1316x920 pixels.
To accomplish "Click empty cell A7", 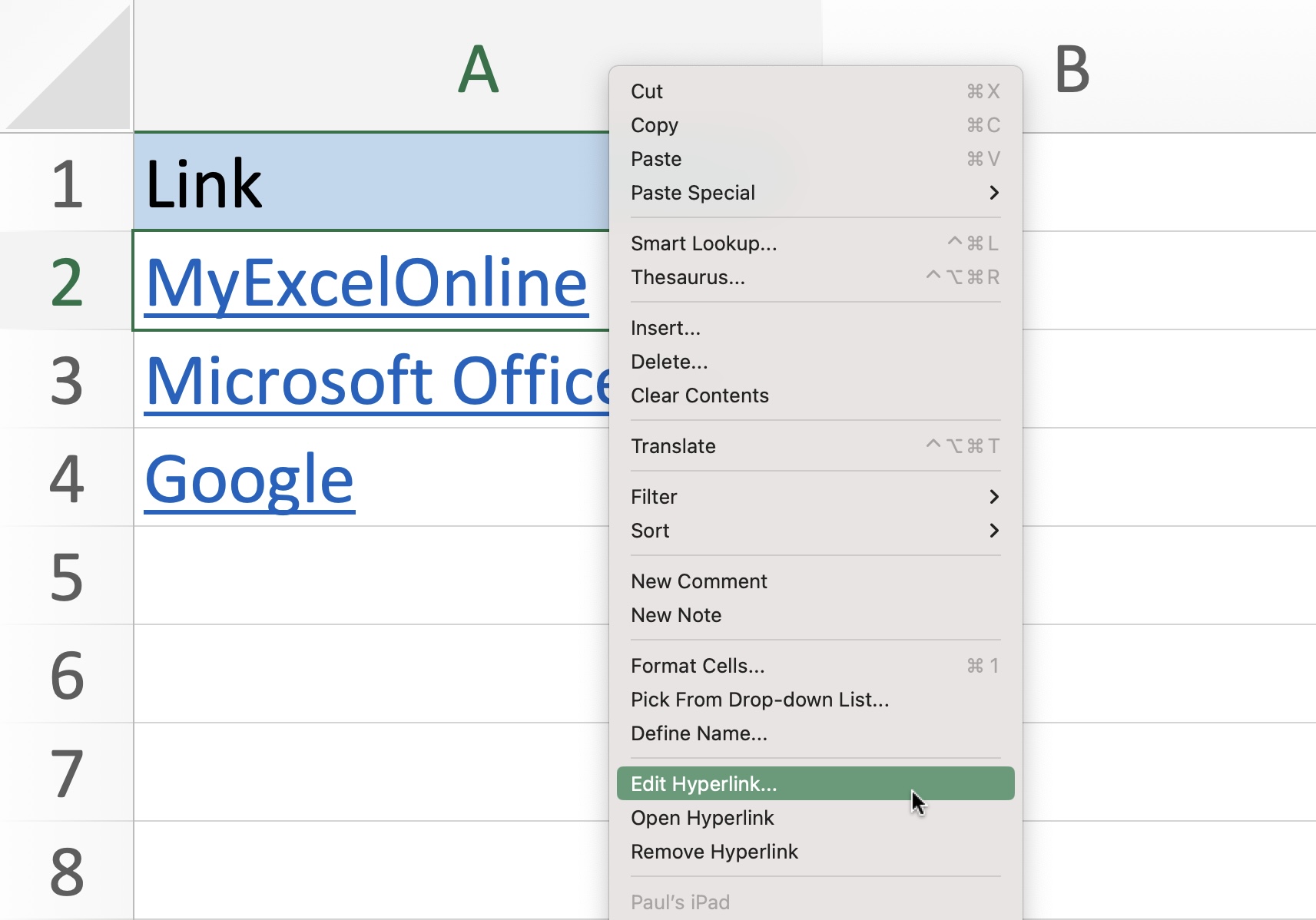I will tap(371, 773).
